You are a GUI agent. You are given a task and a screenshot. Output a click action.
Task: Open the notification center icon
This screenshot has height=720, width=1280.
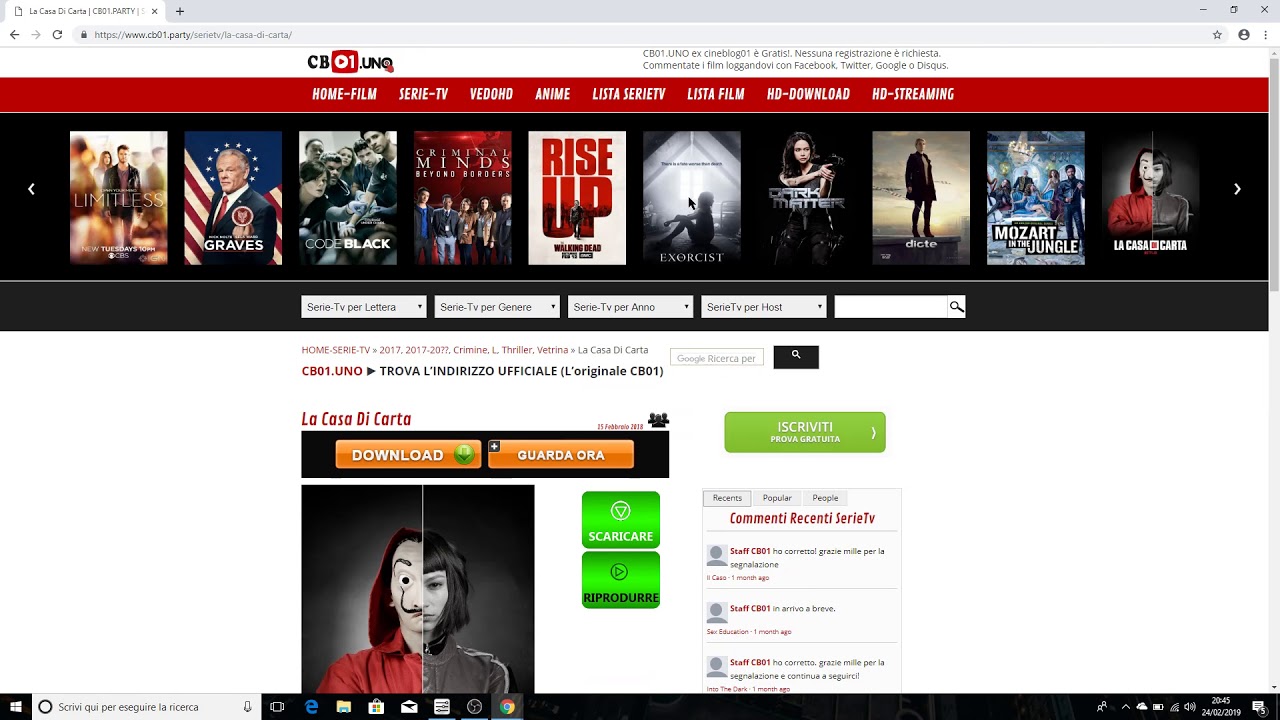1259,707
